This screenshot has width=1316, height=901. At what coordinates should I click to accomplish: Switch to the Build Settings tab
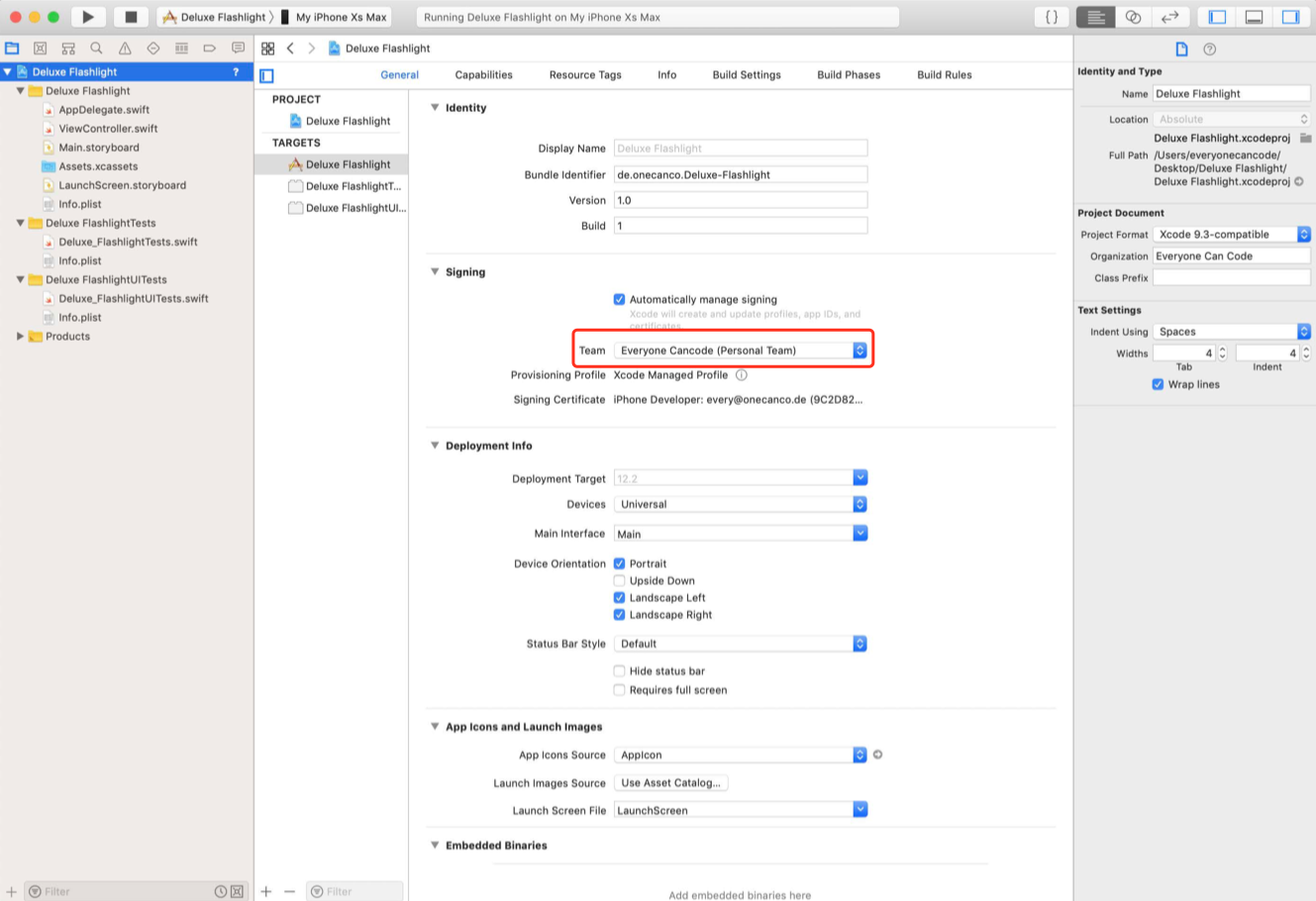(747, 75)
